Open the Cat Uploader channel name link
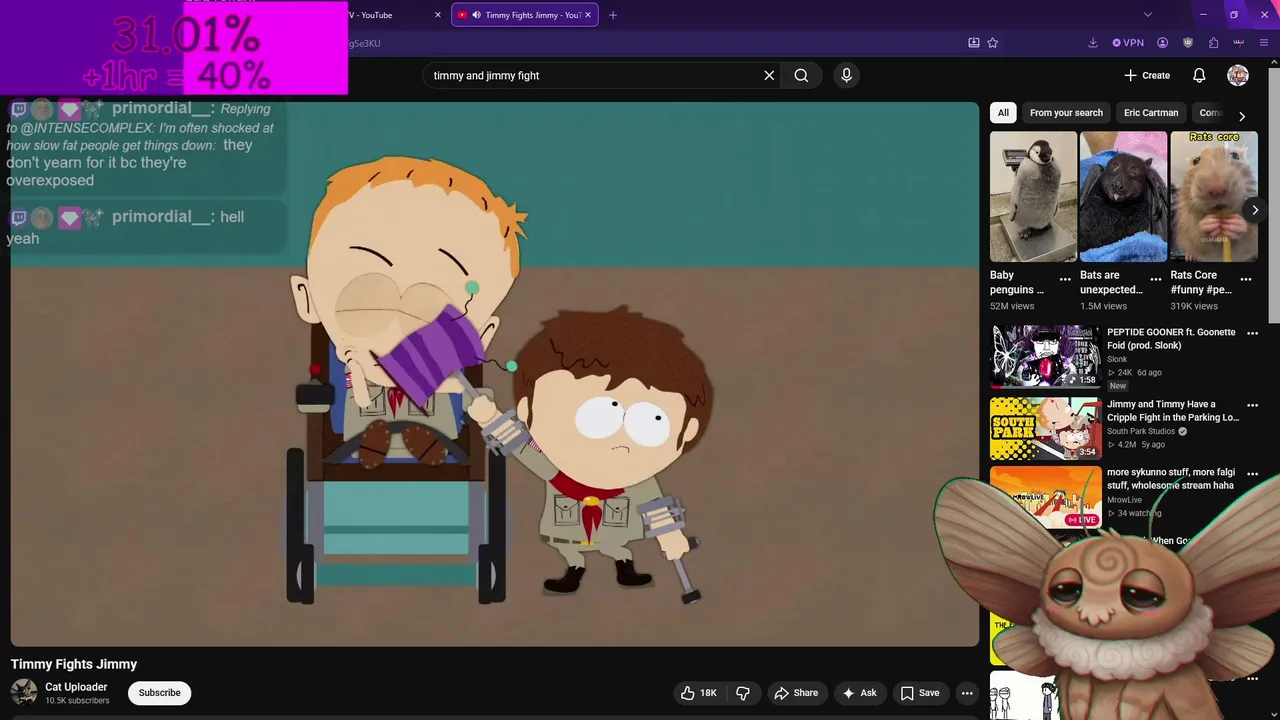The height and width of the screenshot is (720, 1280). coord(76,687)
